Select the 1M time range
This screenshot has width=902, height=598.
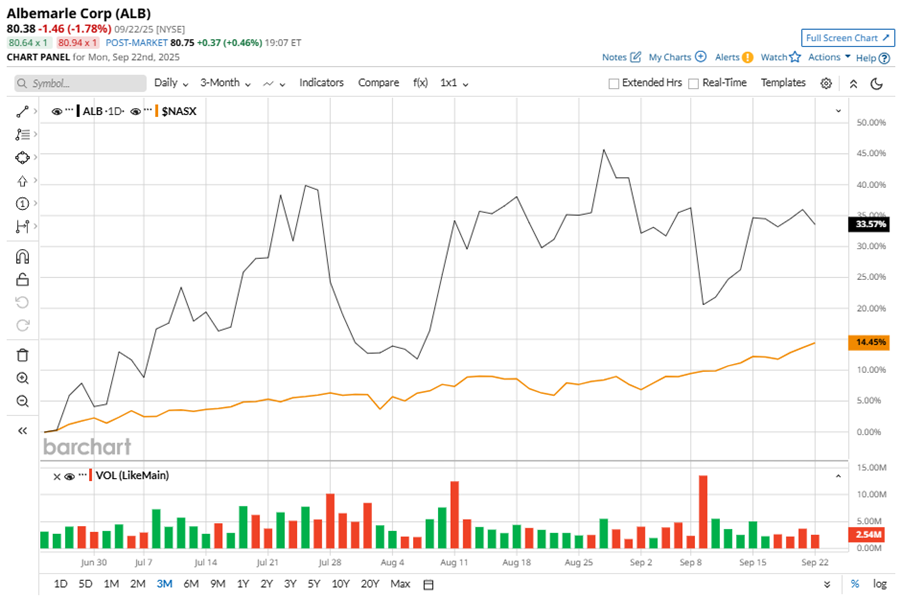pos(111,584)
